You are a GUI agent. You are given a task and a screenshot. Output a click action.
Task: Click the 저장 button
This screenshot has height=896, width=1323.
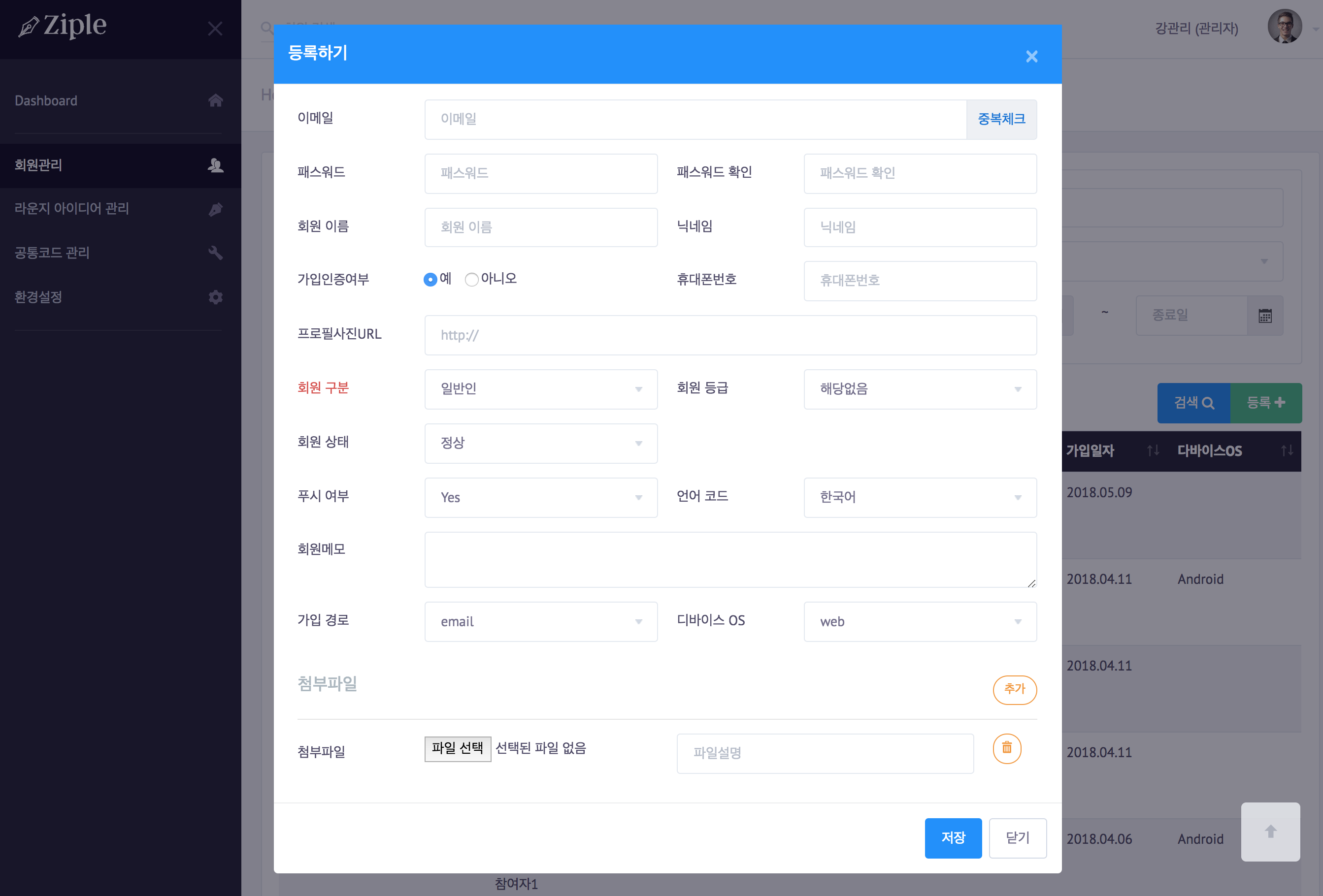point(953,837)
